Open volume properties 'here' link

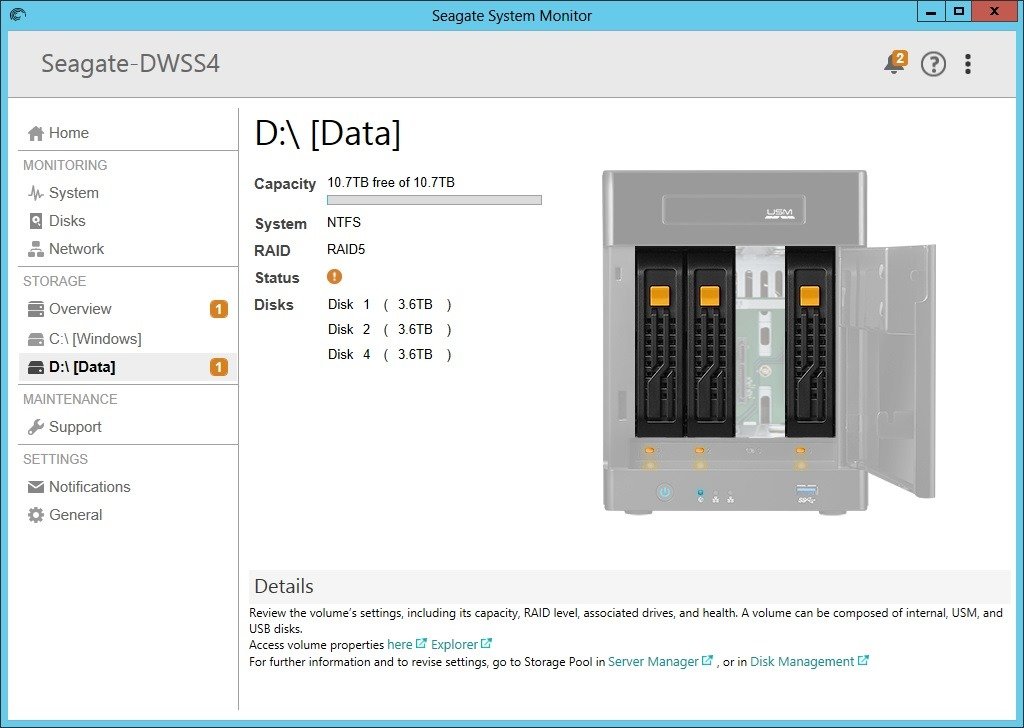400,644
